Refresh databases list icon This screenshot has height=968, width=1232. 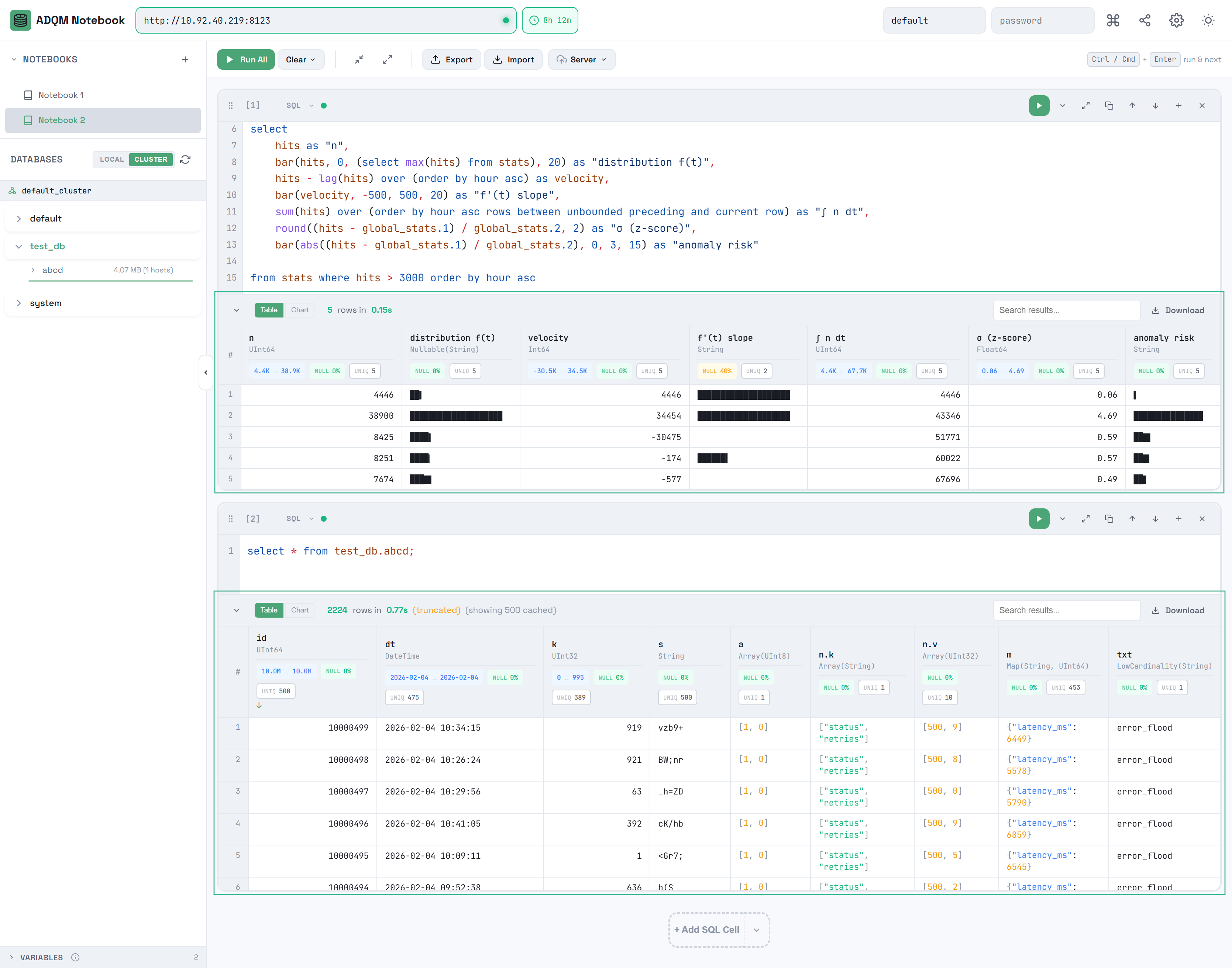click(x=185, y=160)
